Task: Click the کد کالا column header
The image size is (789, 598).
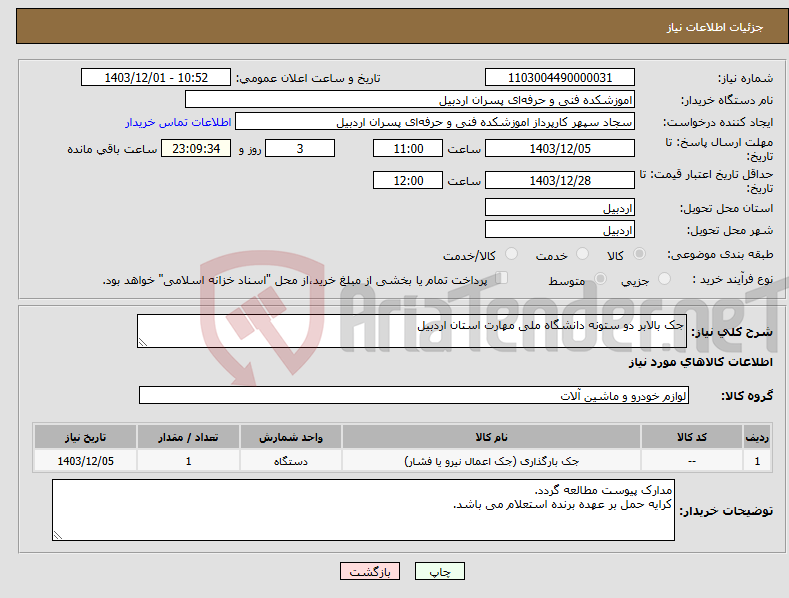Action: pyautogui.click(x=692, y=437)
